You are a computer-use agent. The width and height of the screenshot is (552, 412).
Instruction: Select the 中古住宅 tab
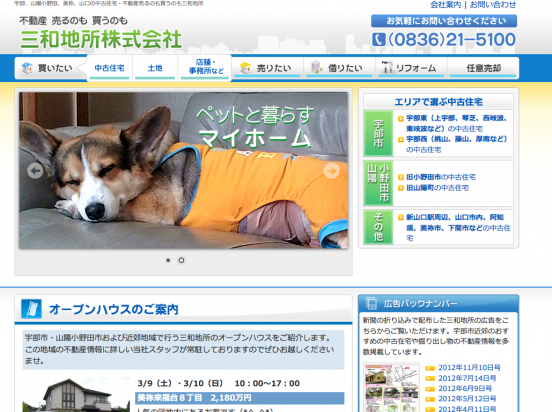pyautogui.click(x=109, y=68)
